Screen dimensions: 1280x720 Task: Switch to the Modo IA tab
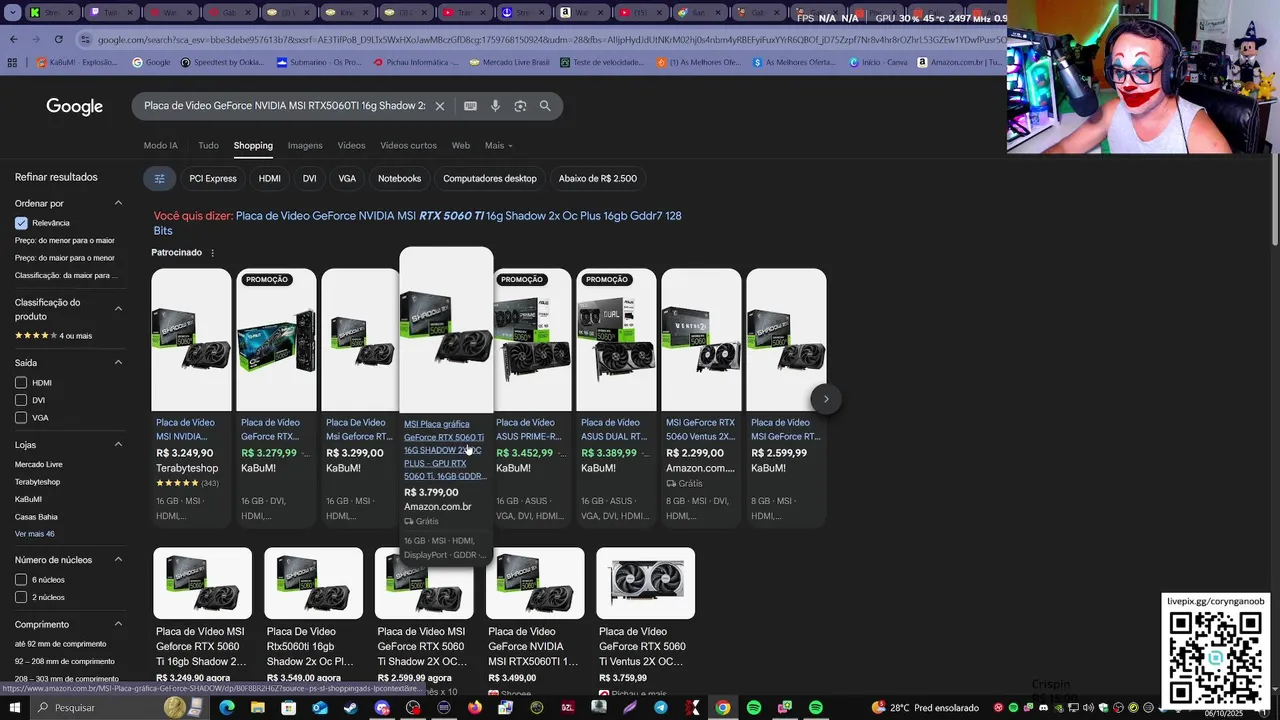point(161,145)
